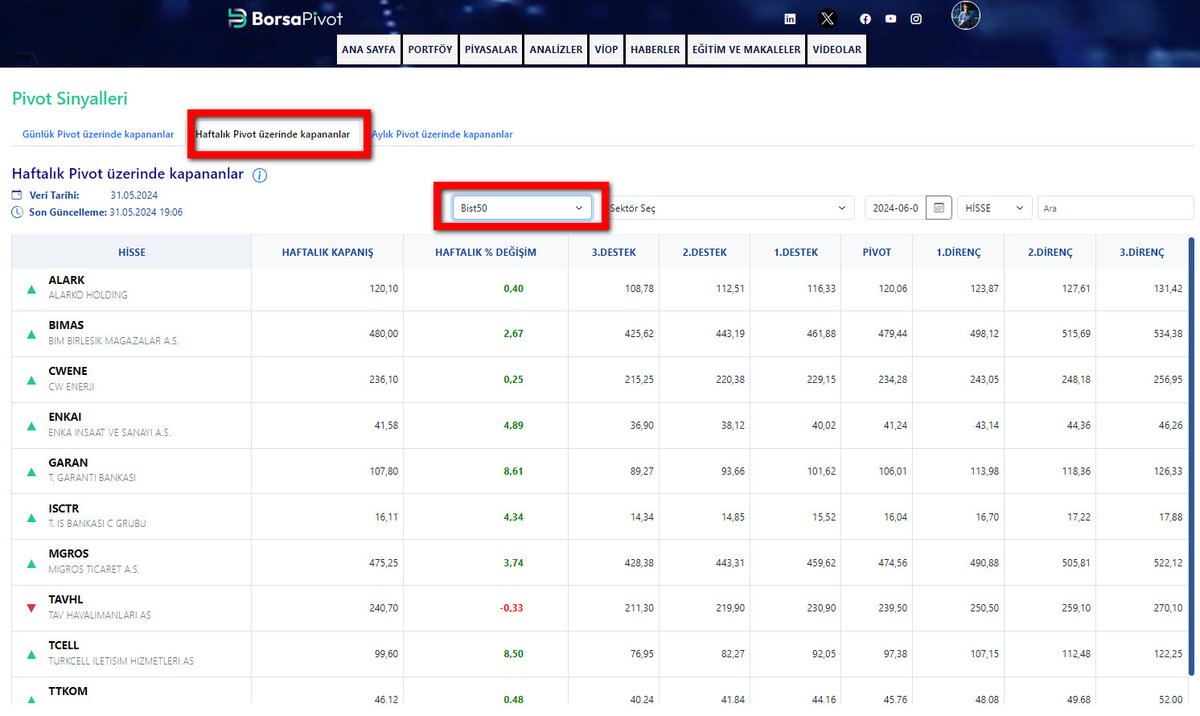The height and width of the screenshot is (716, 1200).
Task: Open the YouTube social icon
Action: pyautogui.click(x=890, y=19)
